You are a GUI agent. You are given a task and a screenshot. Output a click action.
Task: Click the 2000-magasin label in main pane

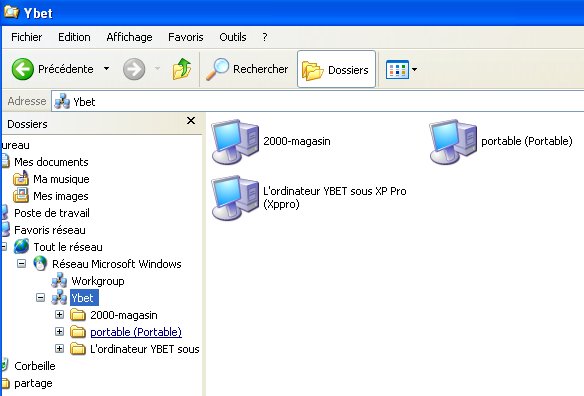click(297, 141)
